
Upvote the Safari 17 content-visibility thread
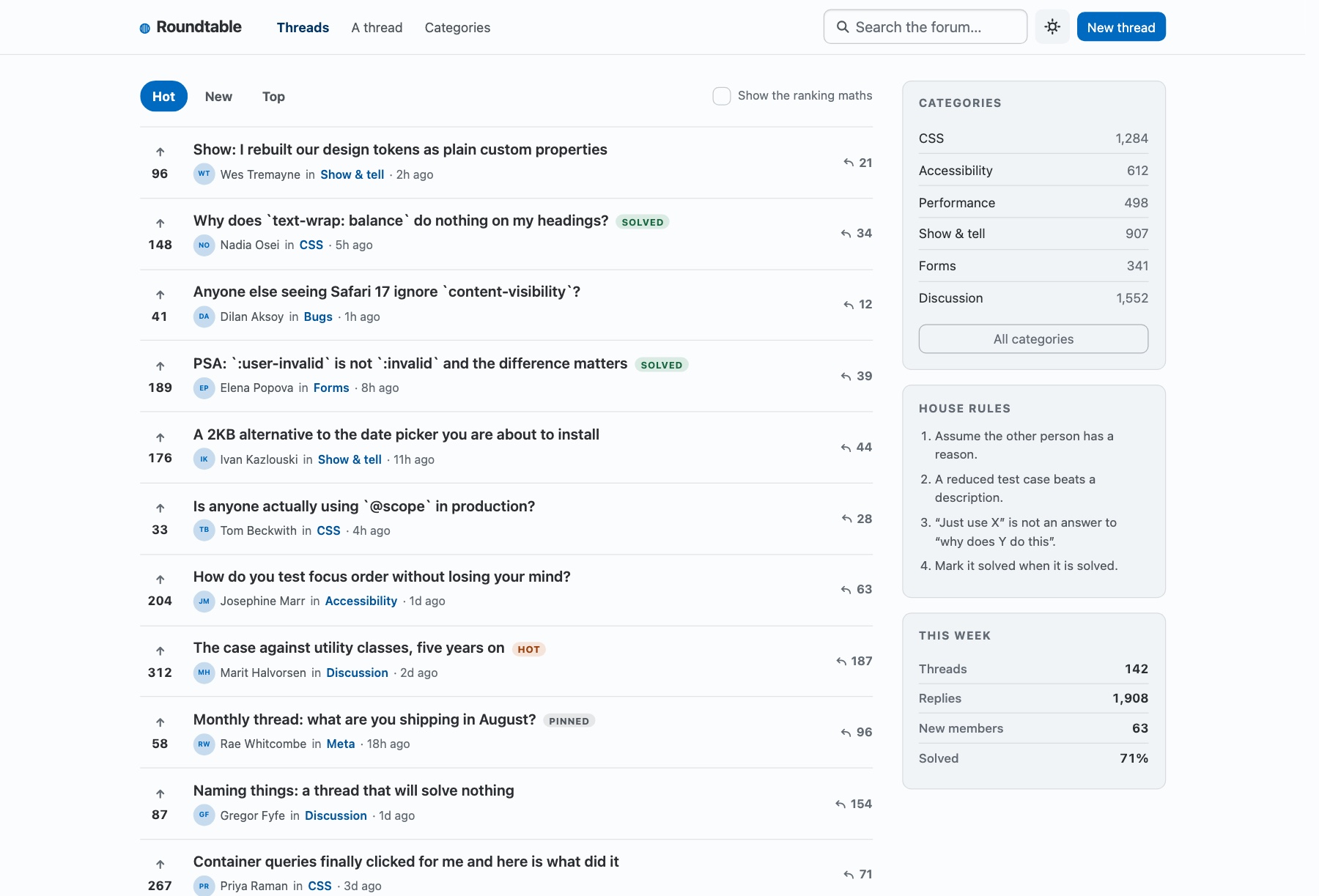pyautogui.click(x=160, y=295)
